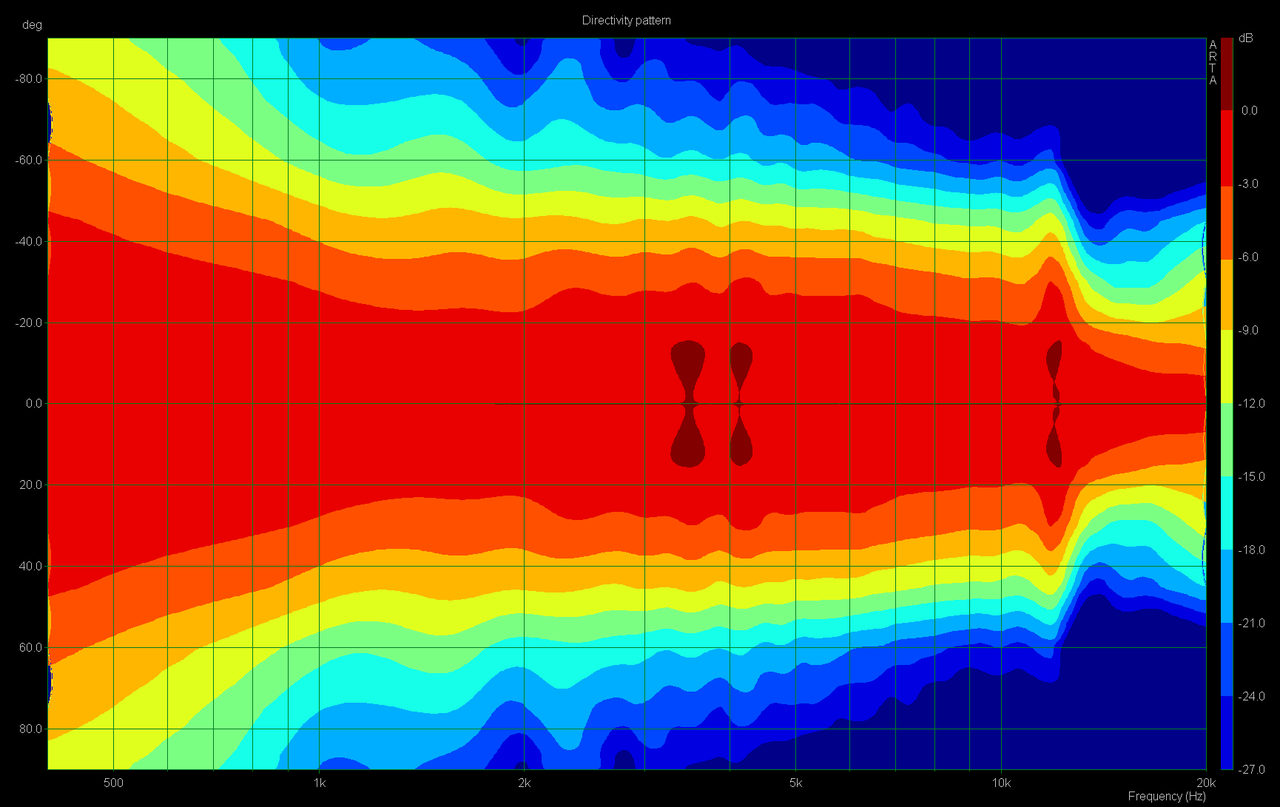
Task: Pick the dark red swatch above 0.0 dB
Action: (1227, 74)
